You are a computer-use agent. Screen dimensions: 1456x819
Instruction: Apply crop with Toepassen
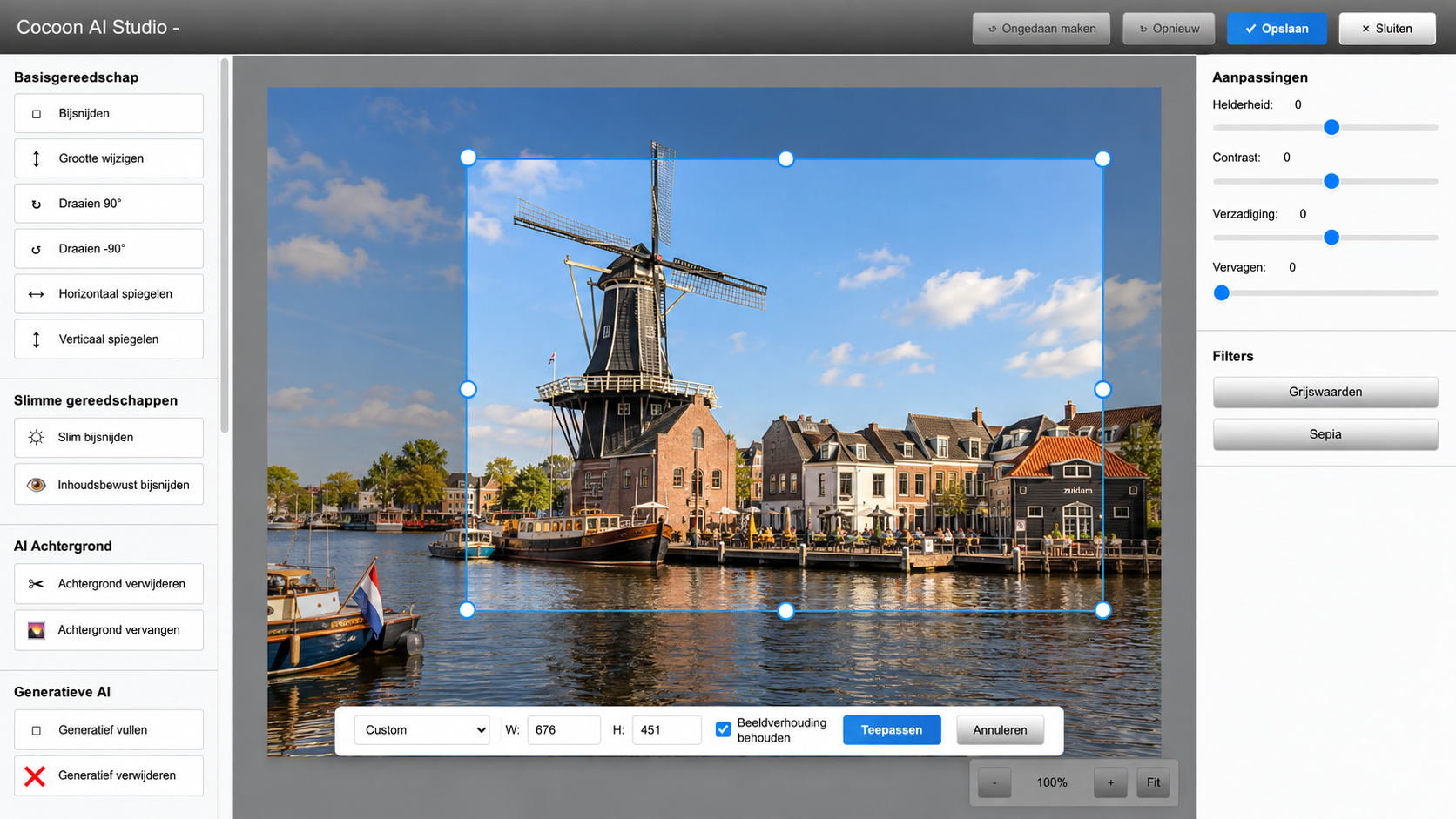[892, 730]
